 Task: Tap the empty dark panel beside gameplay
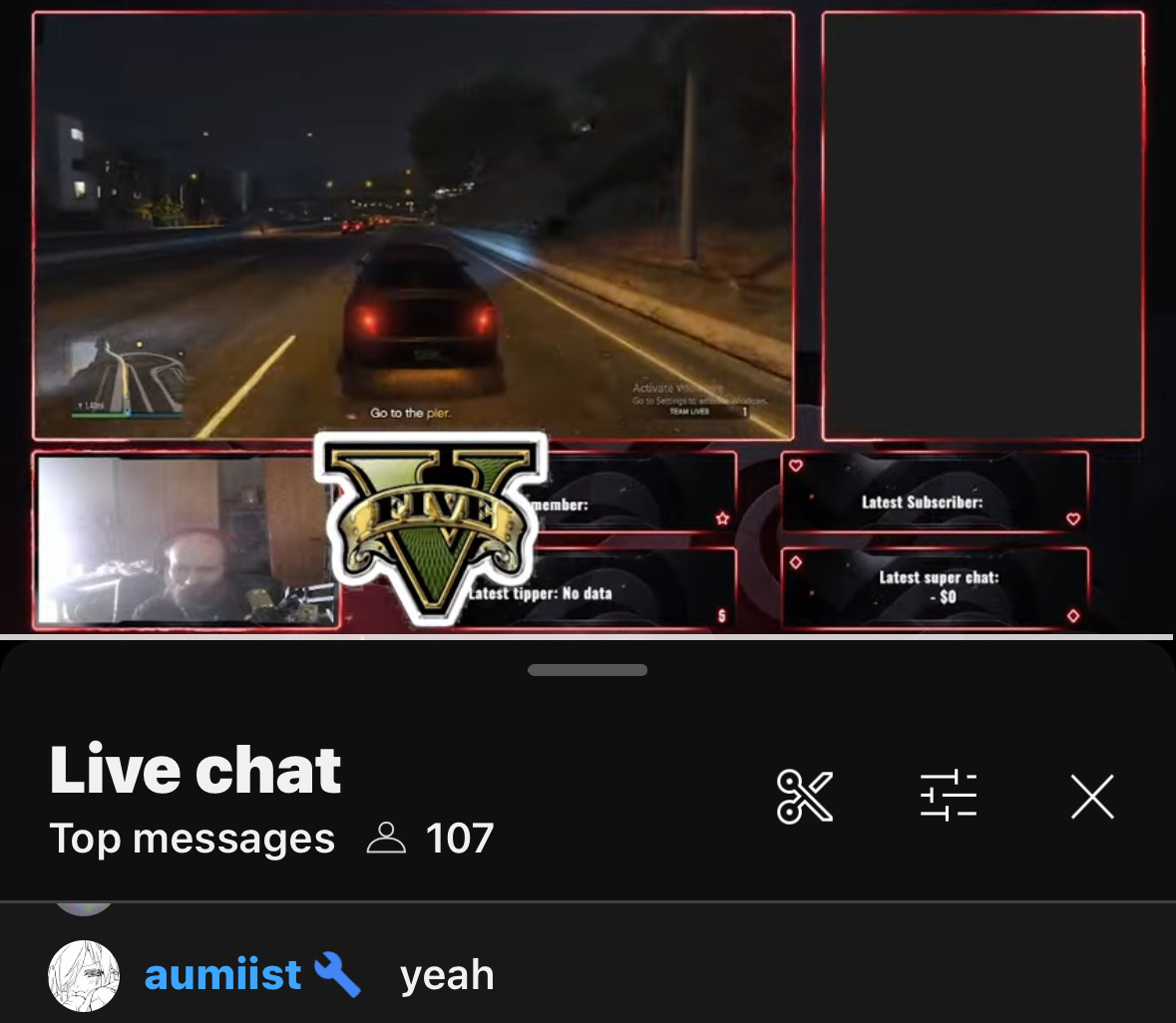coord(983,225)
